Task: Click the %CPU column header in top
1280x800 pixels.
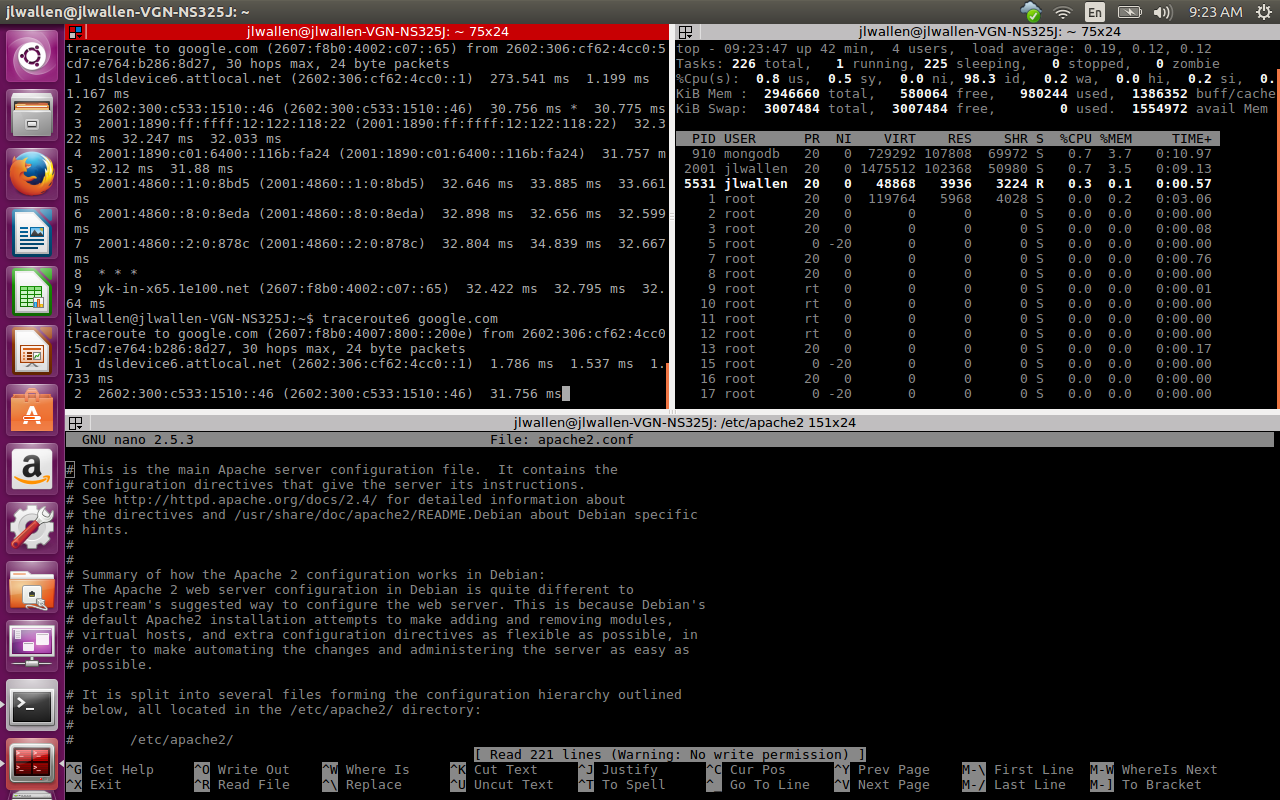Action: 1076,139
